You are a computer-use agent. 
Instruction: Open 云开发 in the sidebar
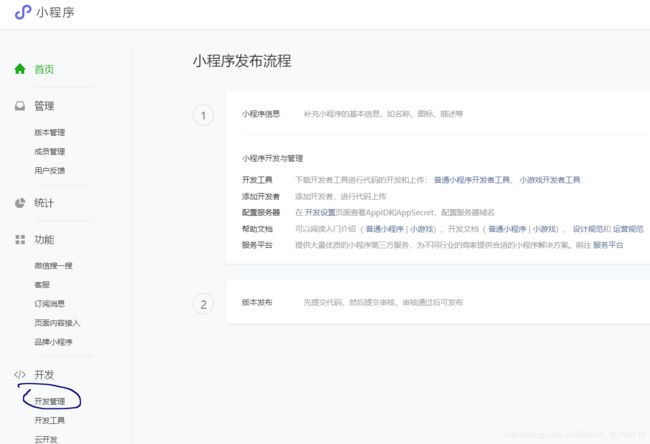(x=46, y=439)
